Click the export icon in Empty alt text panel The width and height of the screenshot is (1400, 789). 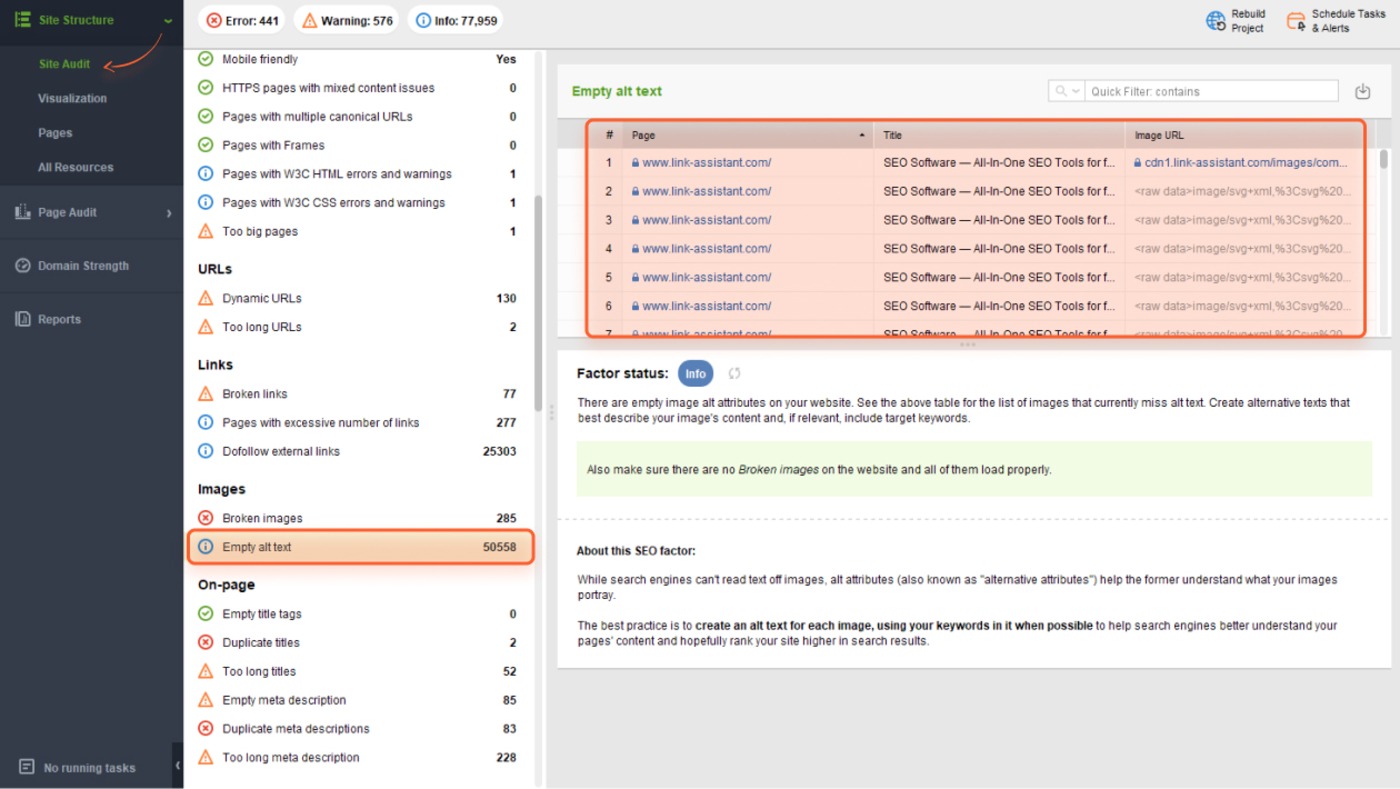pyautogui.click(x=1362, y=90)
